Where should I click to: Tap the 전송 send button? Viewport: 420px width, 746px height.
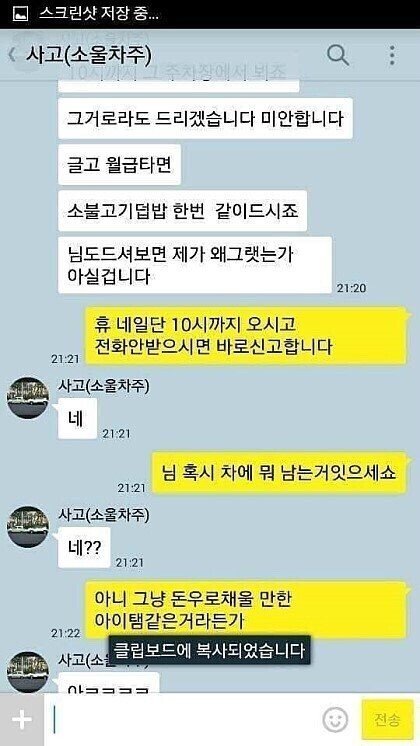coord(387,720)
